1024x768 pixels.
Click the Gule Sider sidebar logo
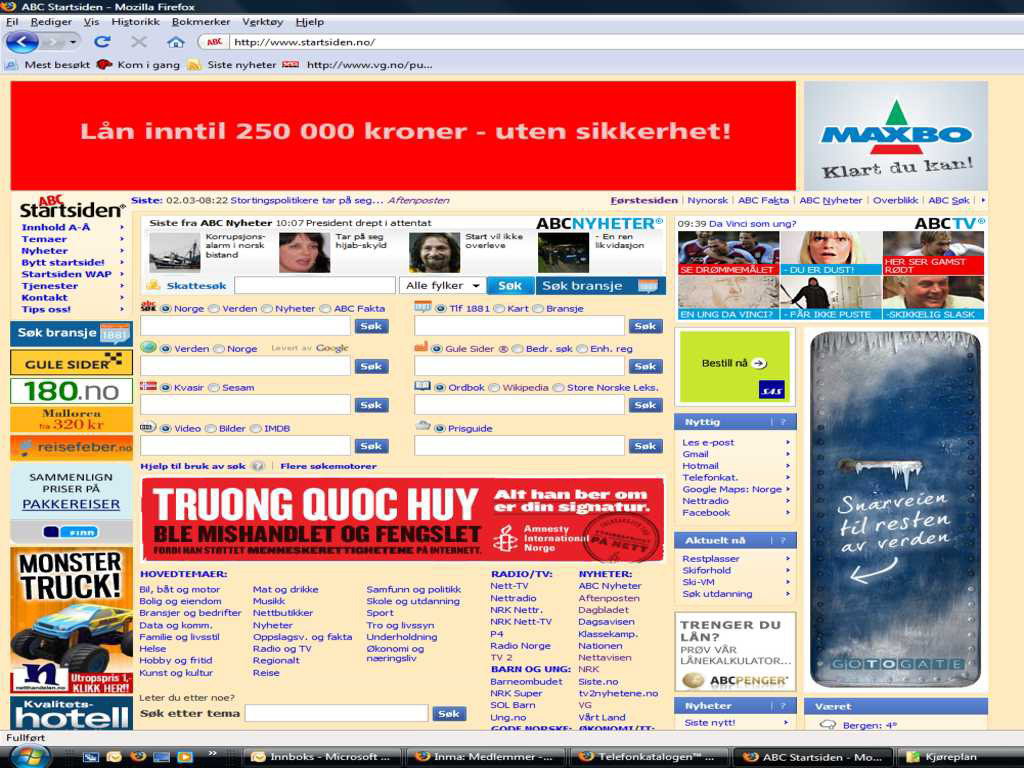(x=71, y=363)
